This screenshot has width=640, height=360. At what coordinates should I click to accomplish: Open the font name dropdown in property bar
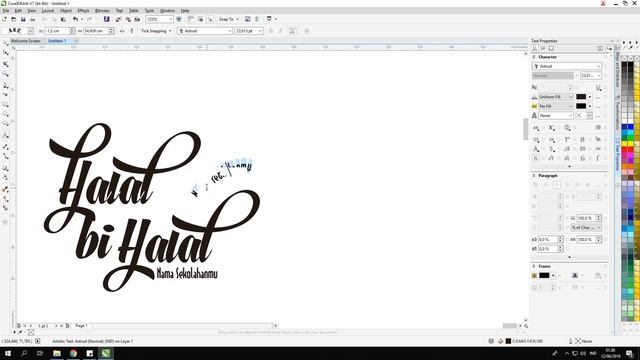coord(230,31)
